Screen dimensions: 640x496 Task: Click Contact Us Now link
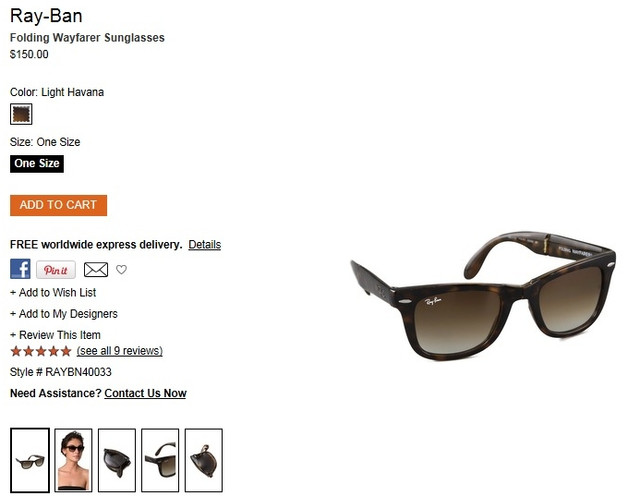tap(145, 393)
